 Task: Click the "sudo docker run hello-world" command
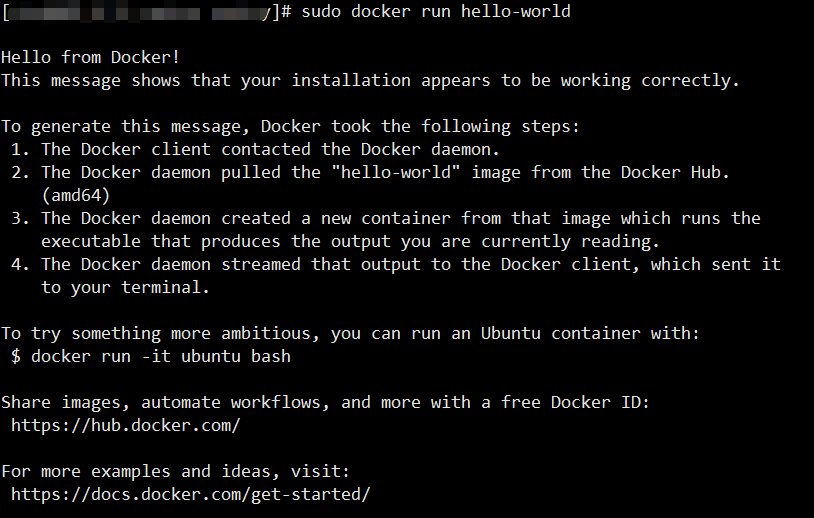[435, 11]
